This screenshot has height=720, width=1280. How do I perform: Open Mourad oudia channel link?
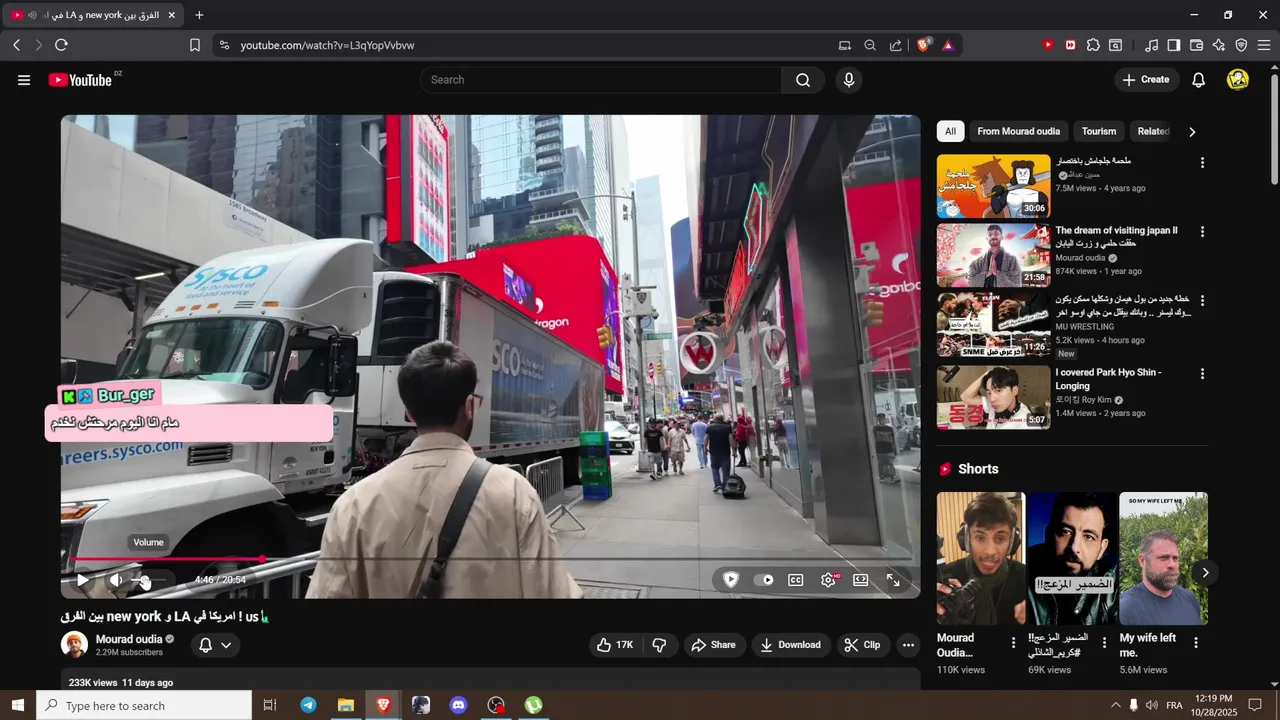[x=128, y=639]
